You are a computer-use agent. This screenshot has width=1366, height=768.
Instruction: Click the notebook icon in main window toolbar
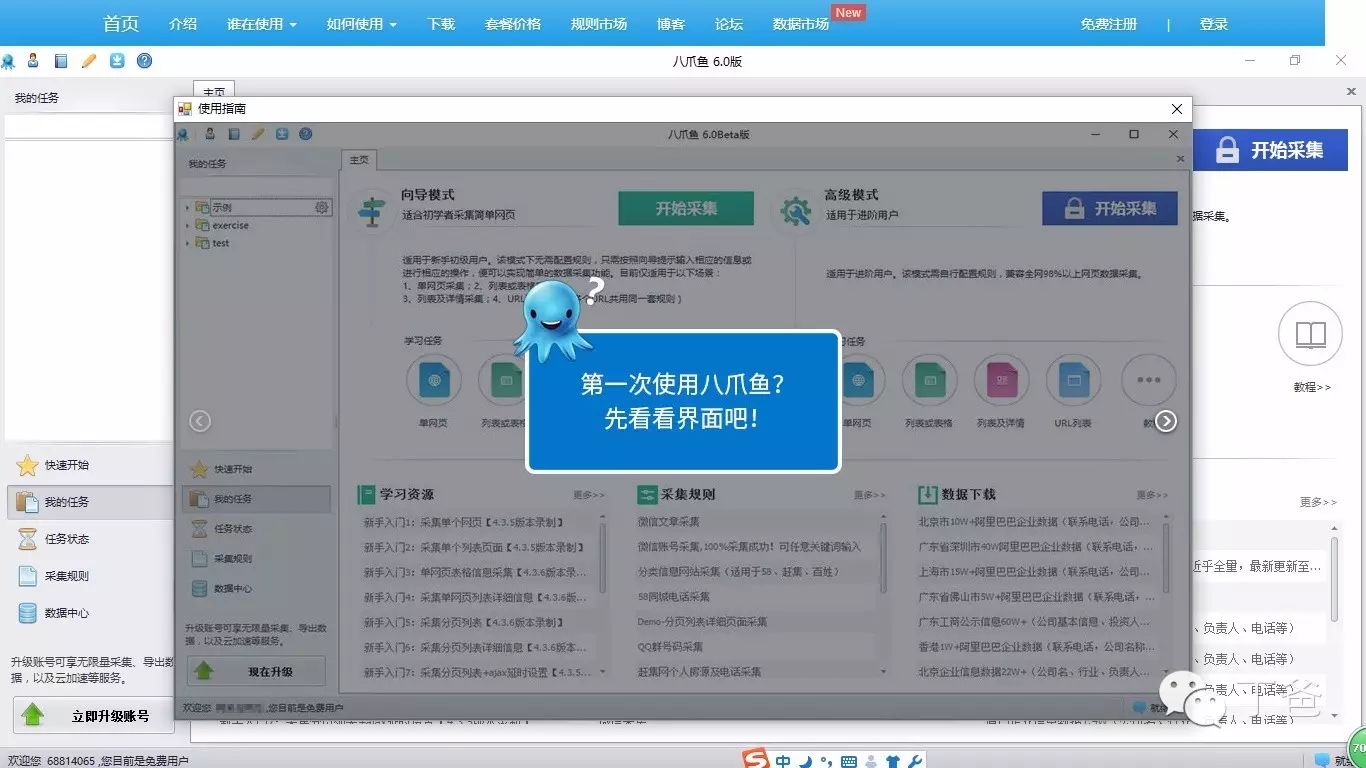pos(61,61)
